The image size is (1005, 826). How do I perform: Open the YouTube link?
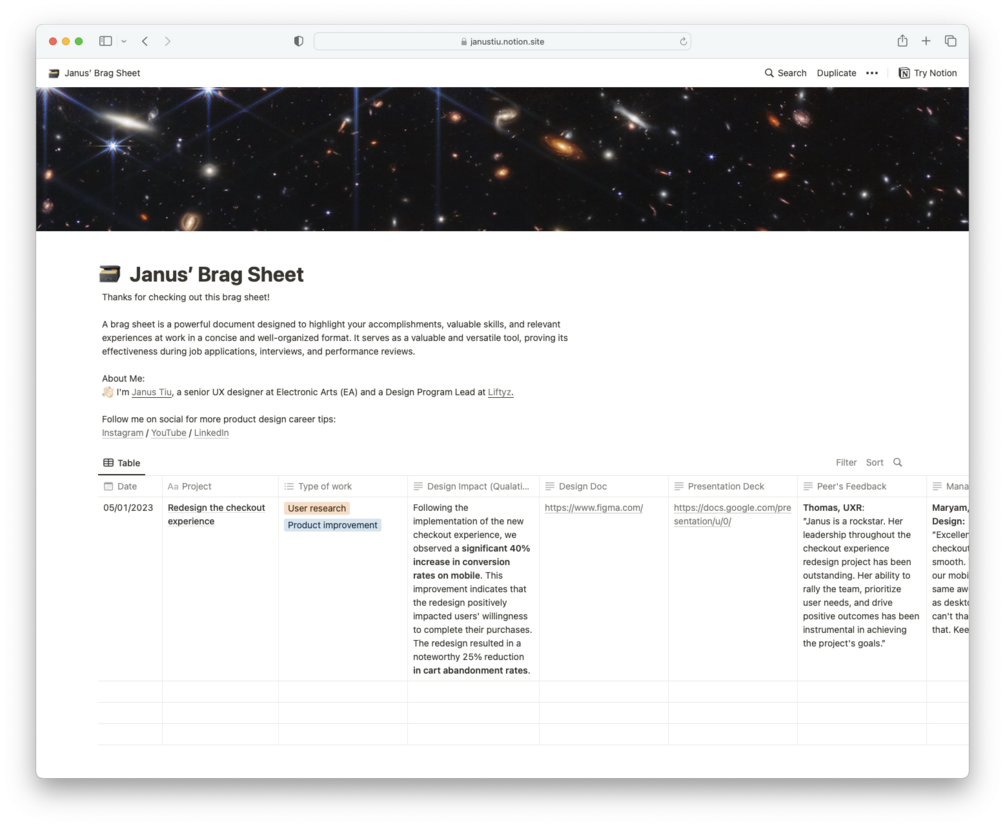coord(169,433)
